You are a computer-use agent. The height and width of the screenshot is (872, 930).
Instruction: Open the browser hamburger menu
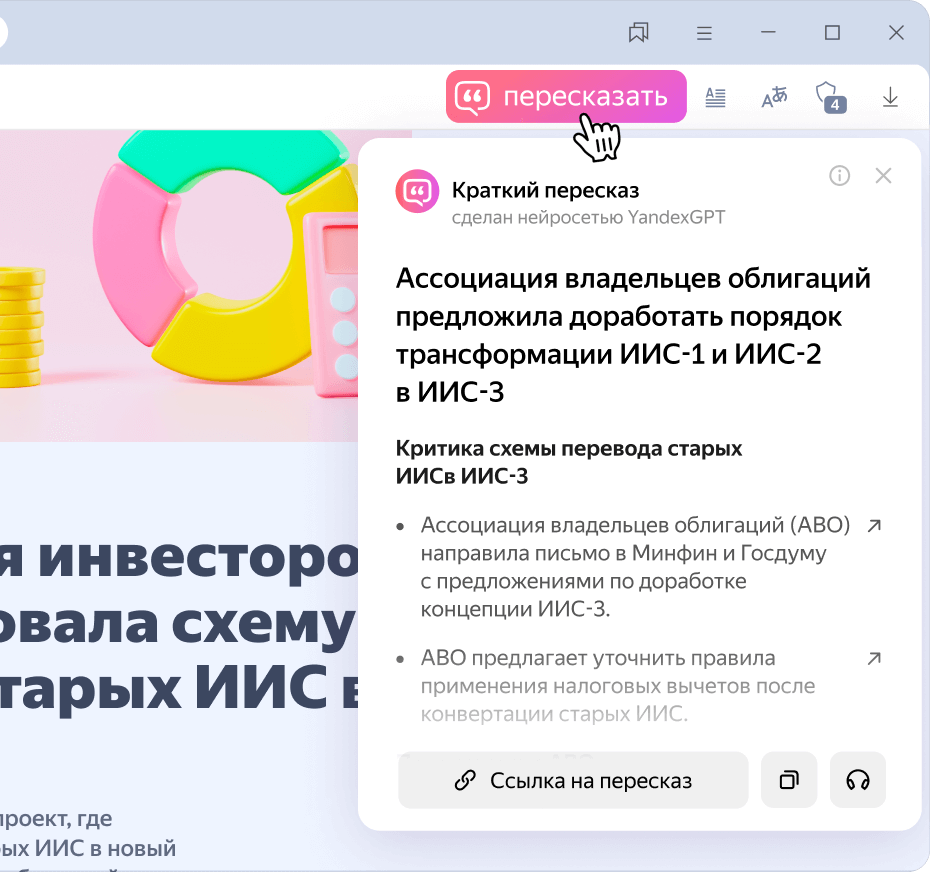[x=704, y=33]
